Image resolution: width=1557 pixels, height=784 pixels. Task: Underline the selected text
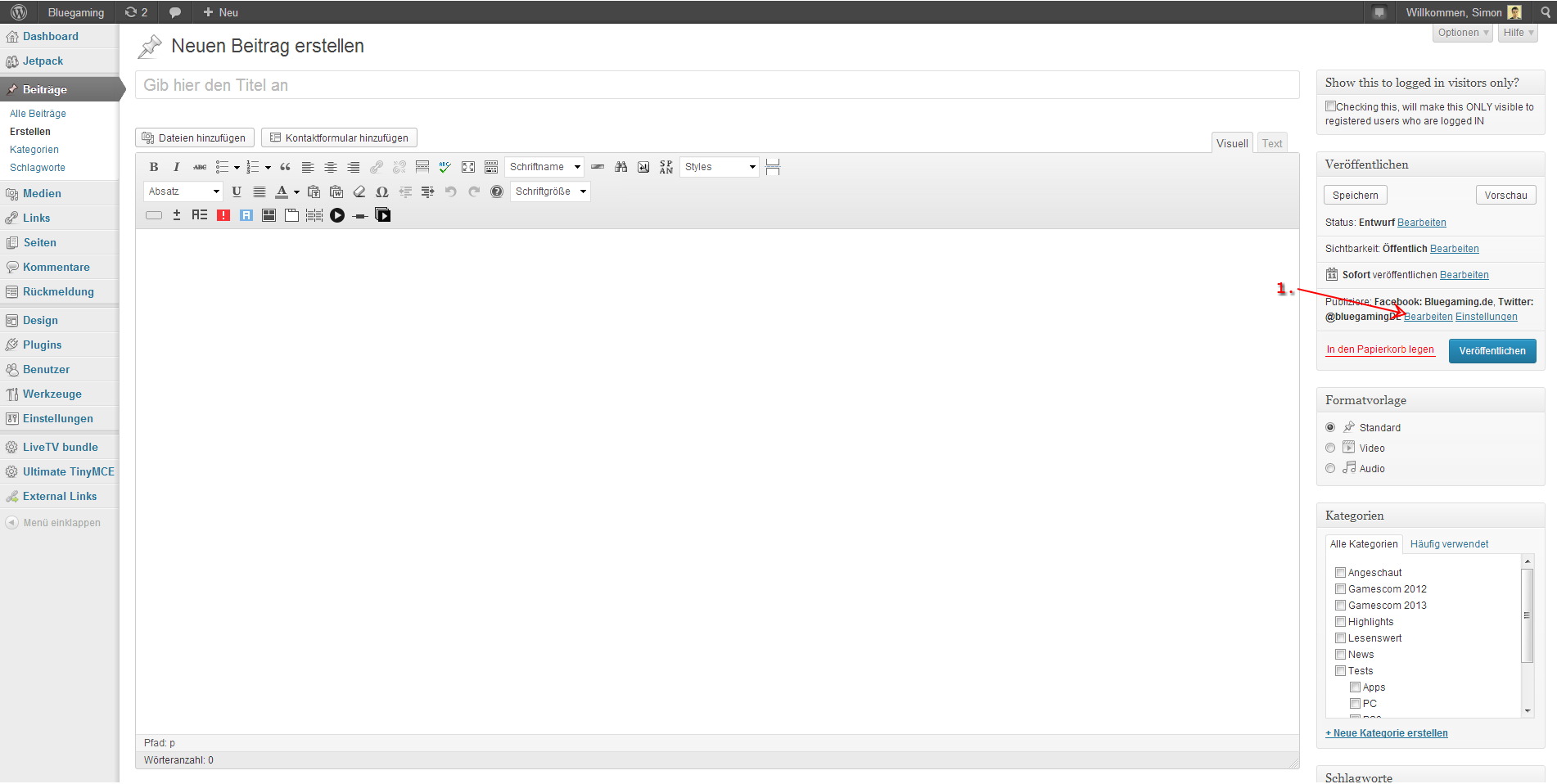click(x=237, y=191)
